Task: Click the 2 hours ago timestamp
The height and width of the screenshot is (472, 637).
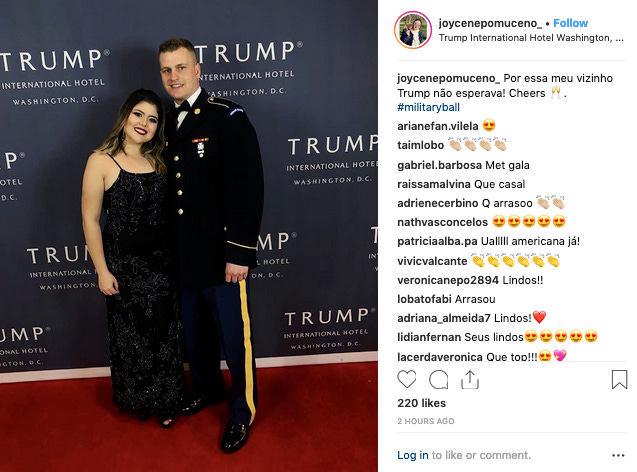Action: 426,421
